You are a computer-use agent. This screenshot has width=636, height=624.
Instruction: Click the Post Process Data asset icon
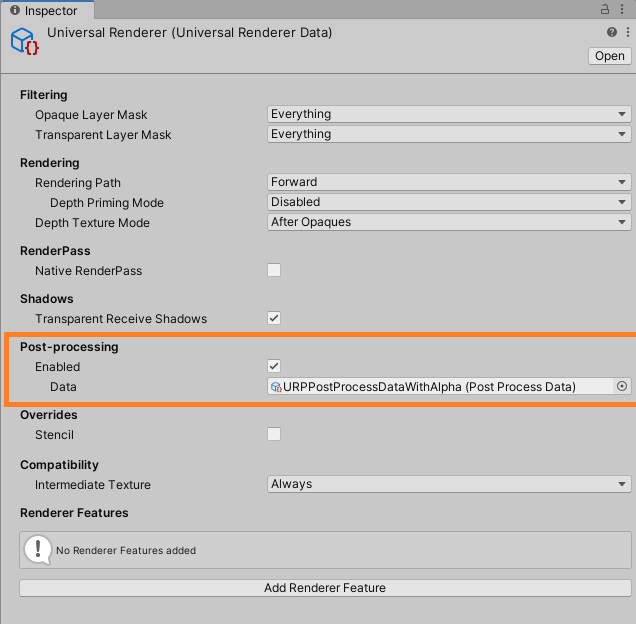point(276,387)
